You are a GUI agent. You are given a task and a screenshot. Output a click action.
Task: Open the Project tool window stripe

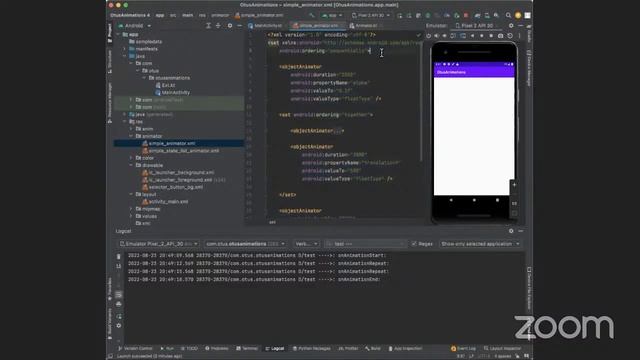point(109,33)
